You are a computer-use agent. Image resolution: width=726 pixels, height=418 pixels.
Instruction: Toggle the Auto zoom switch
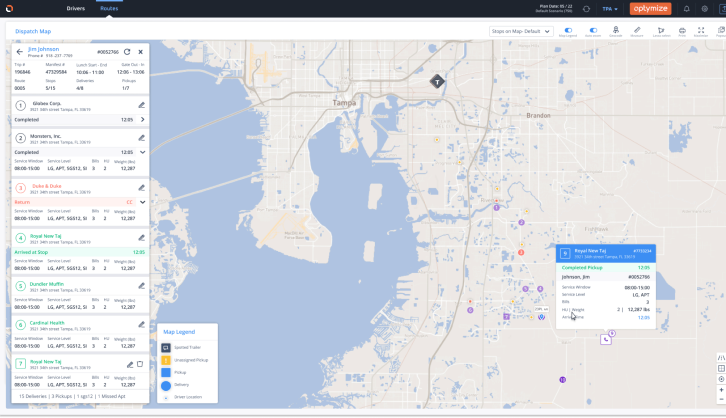(593, 30)
